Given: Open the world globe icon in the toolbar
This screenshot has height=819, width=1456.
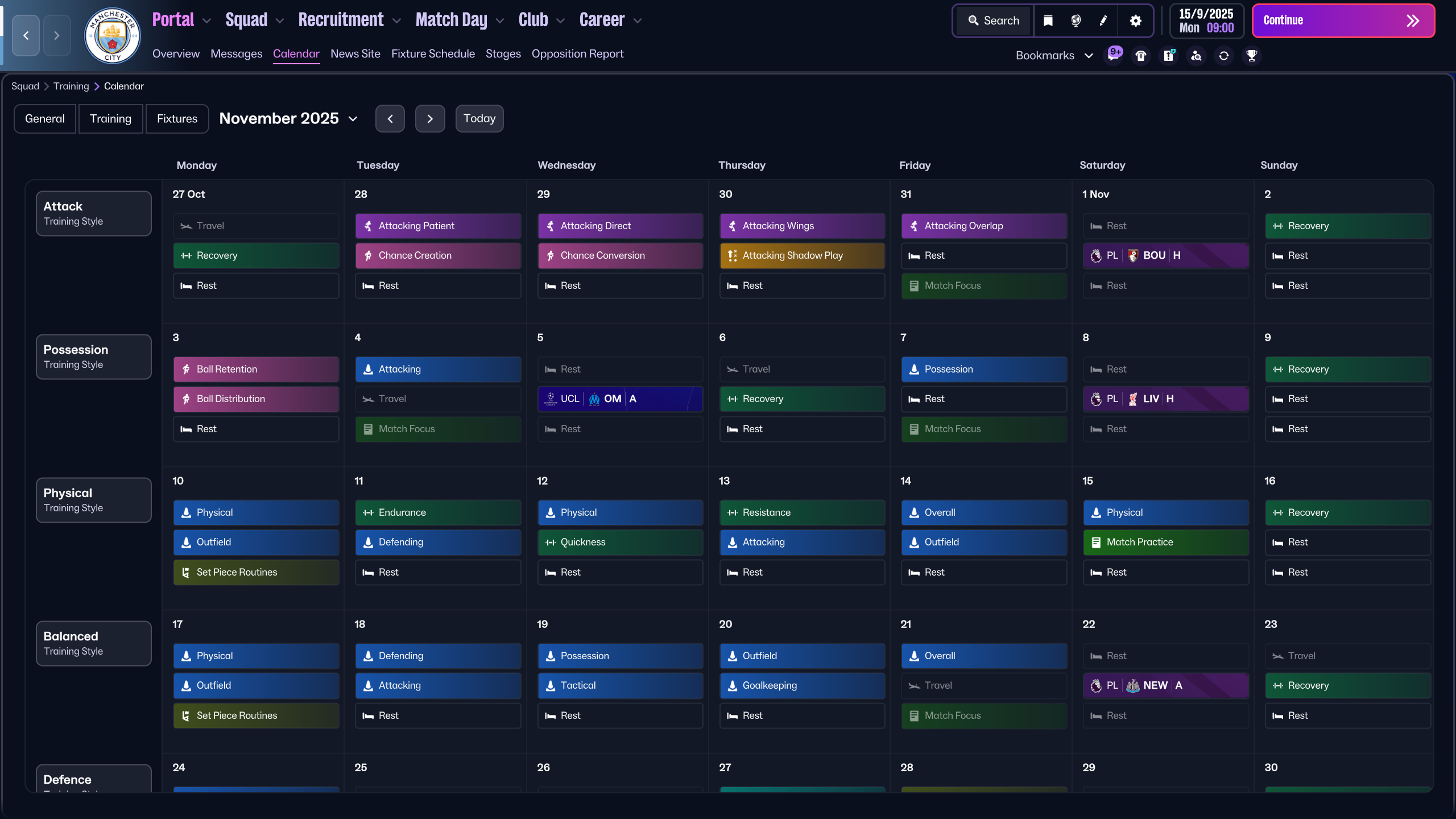Looking at the screenshot, I should [x=1075, y=20].
